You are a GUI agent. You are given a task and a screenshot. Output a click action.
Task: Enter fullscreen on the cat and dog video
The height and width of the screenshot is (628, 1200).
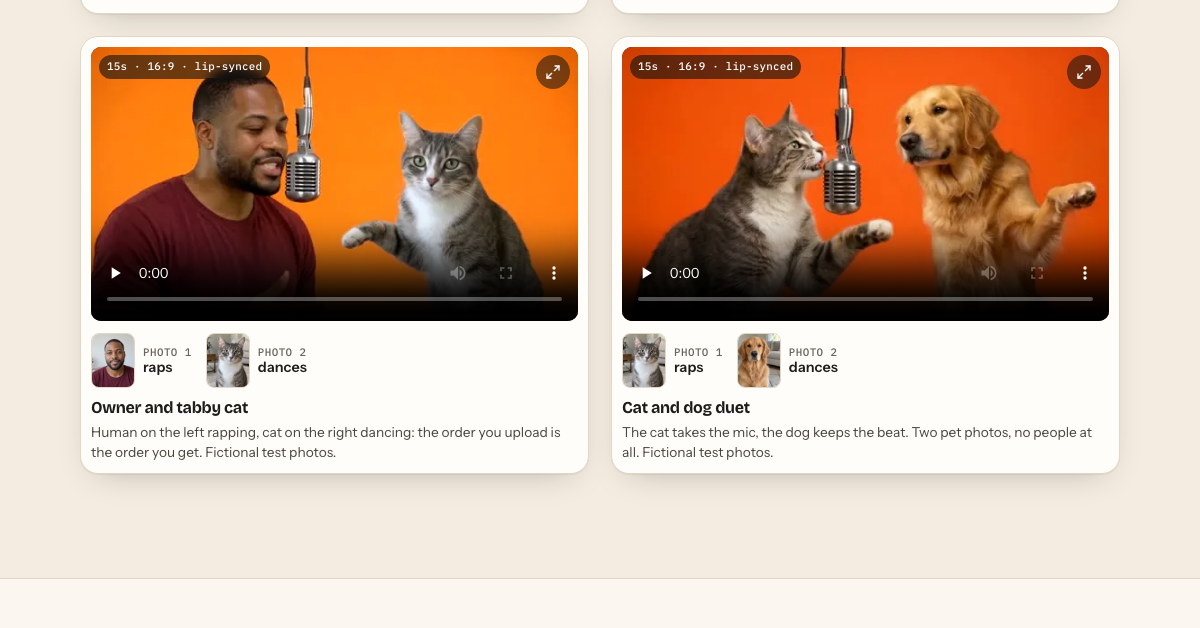tap(1037, 273)
